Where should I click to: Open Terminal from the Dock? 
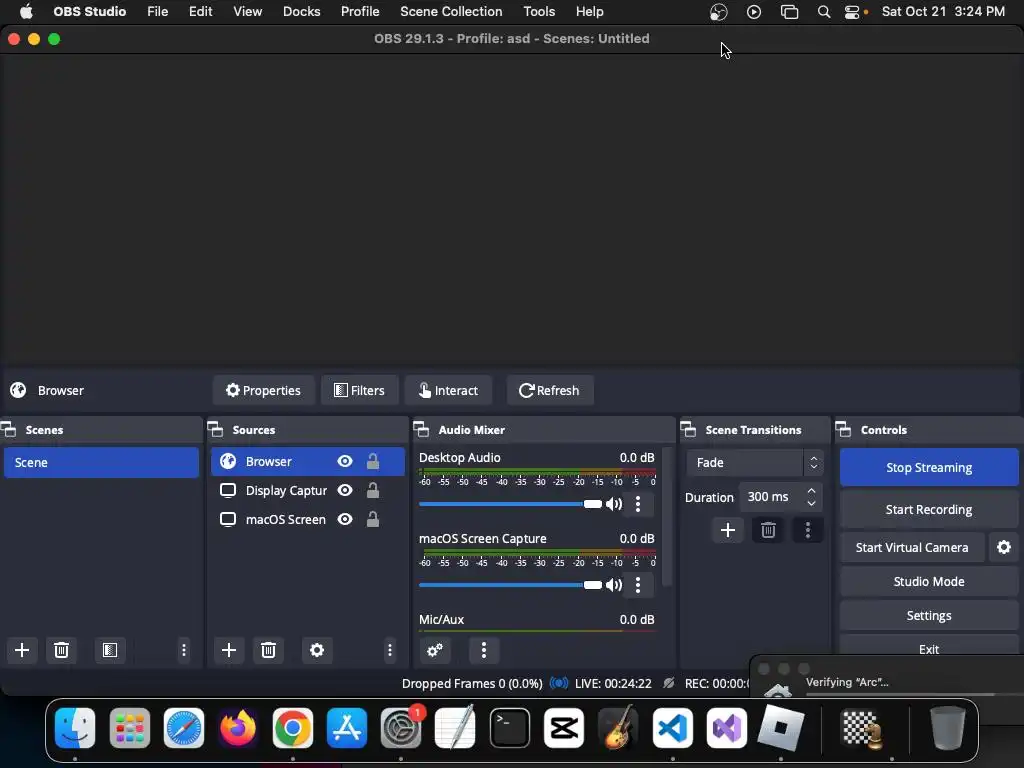[x=509, y=728]
